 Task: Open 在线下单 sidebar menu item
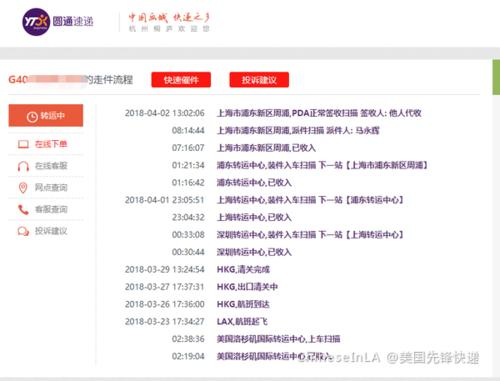[46, 144]
